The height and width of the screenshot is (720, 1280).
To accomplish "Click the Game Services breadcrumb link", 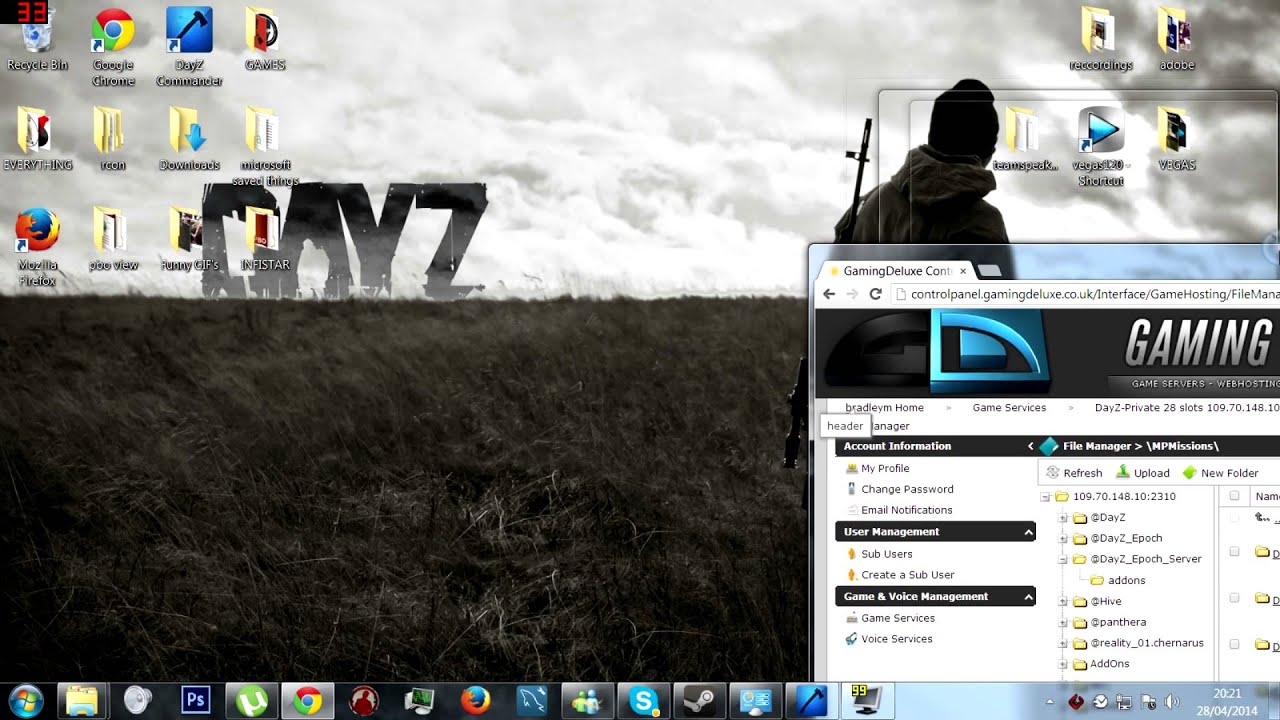I will (1009, 408).
